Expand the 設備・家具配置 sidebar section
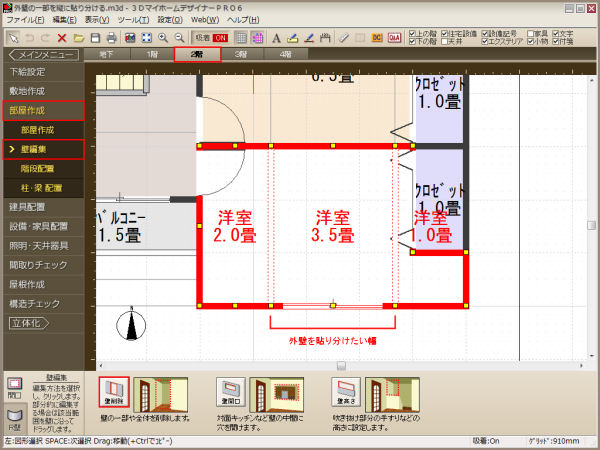Viewport: 600px width, 450px height. [x=40, y=226]
